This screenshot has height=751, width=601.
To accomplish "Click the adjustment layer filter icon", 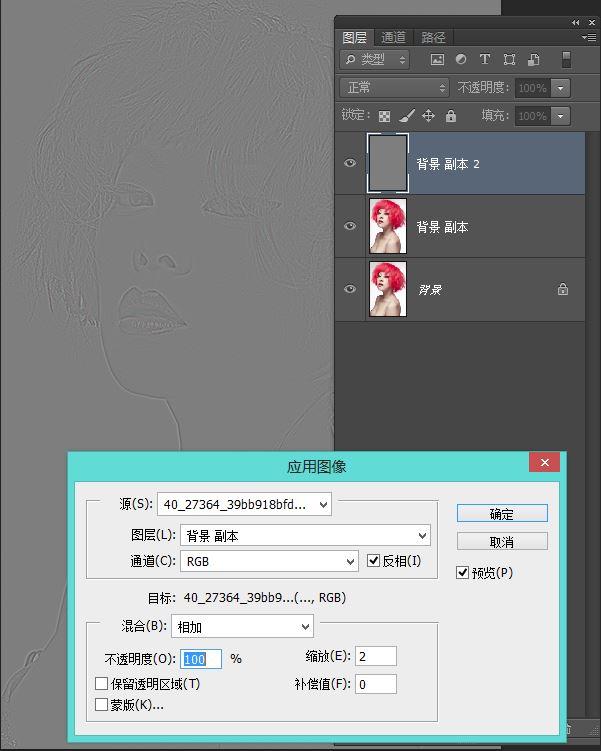I will tap(461, 59).
